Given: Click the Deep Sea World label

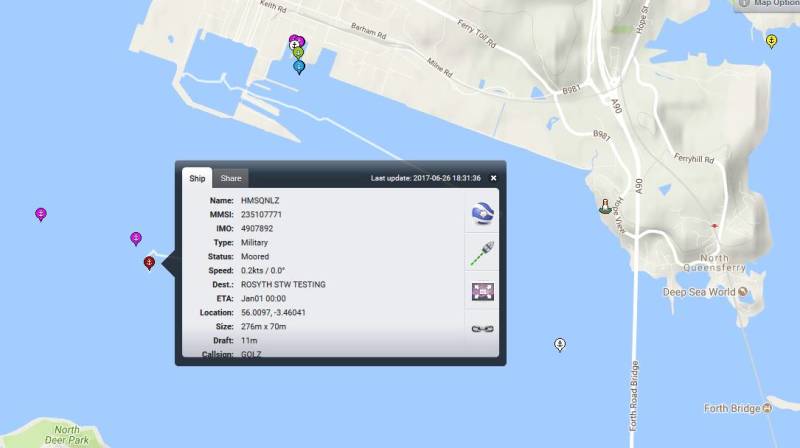Looking at the screenshot, I should [x=699, y=292].
